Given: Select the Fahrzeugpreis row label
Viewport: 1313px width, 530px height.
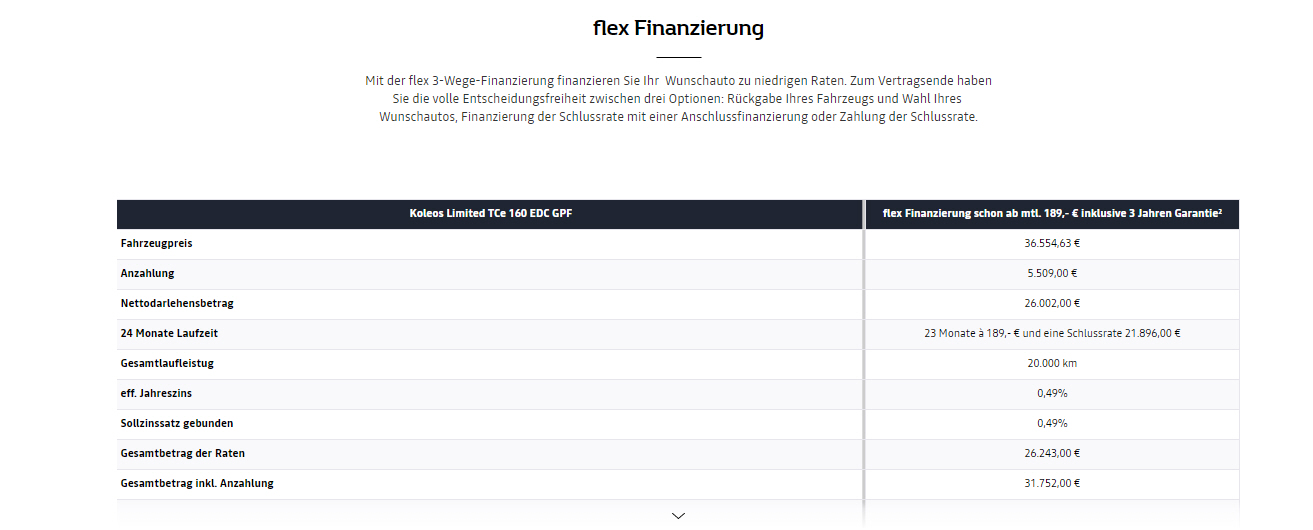Looking at the screenshot, I should pyautogui.click(x=156, y=243).
